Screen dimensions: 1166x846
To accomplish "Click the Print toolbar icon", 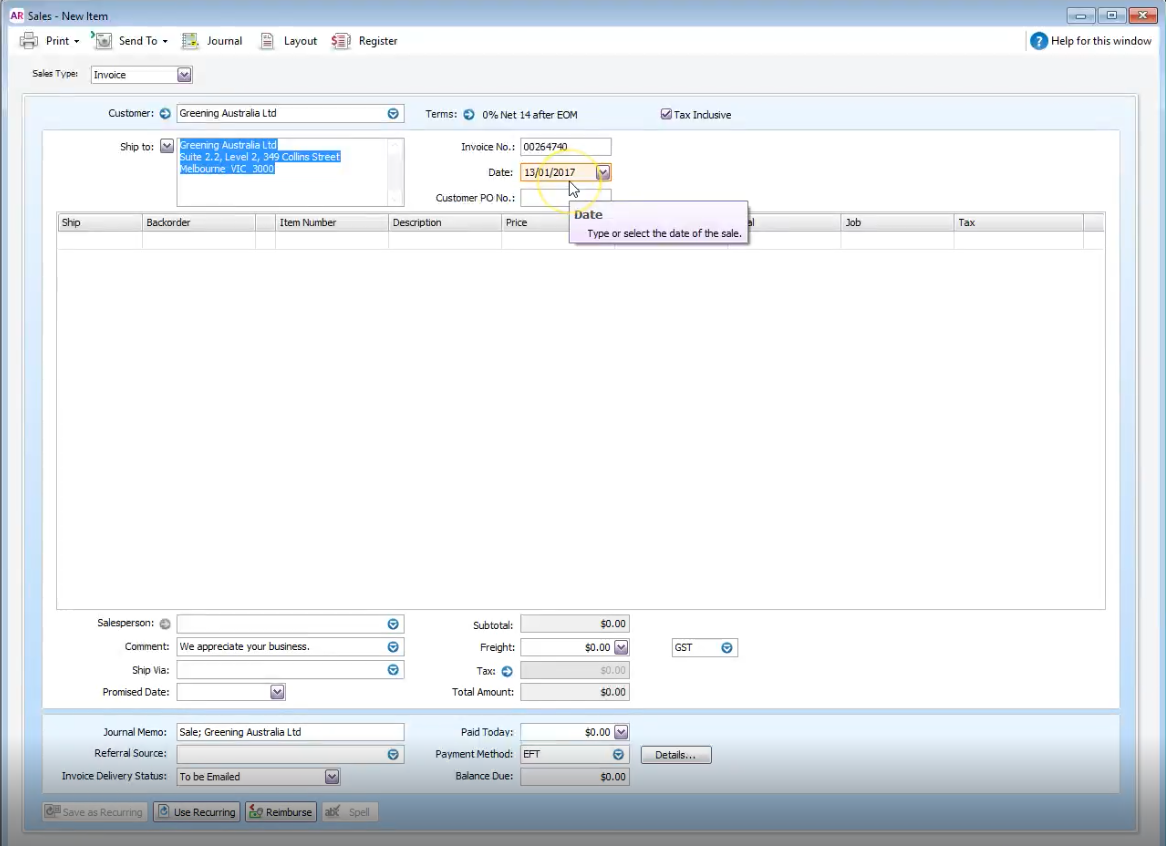I will [29, 41].
